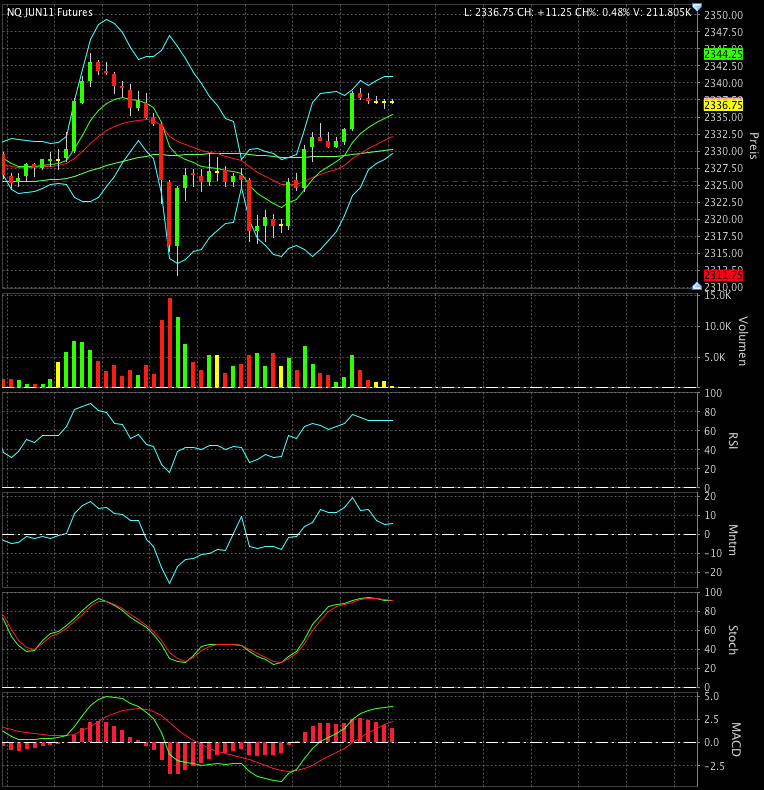The width and height of the screenshot is (764, 790).
Task: Click the green 2344.25 high price marker
Action: (723, 54)
